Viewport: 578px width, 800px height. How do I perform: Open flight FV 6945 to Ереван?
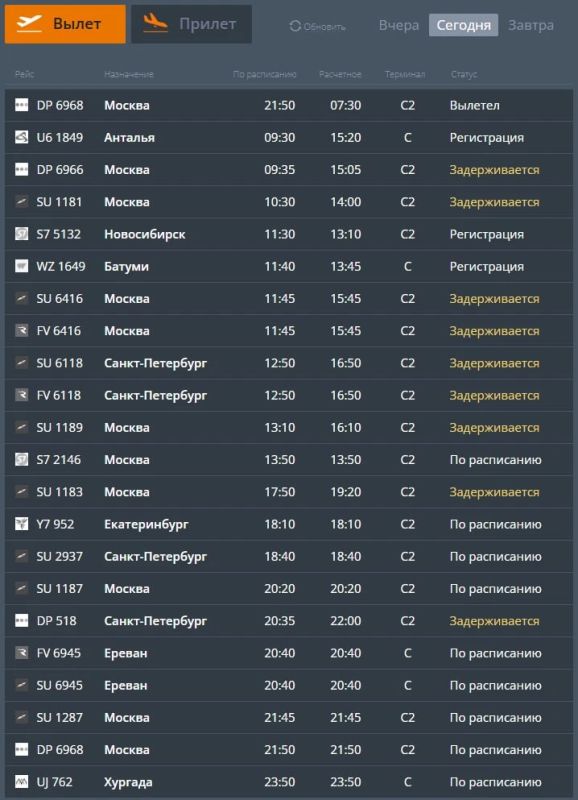(289, 653)
